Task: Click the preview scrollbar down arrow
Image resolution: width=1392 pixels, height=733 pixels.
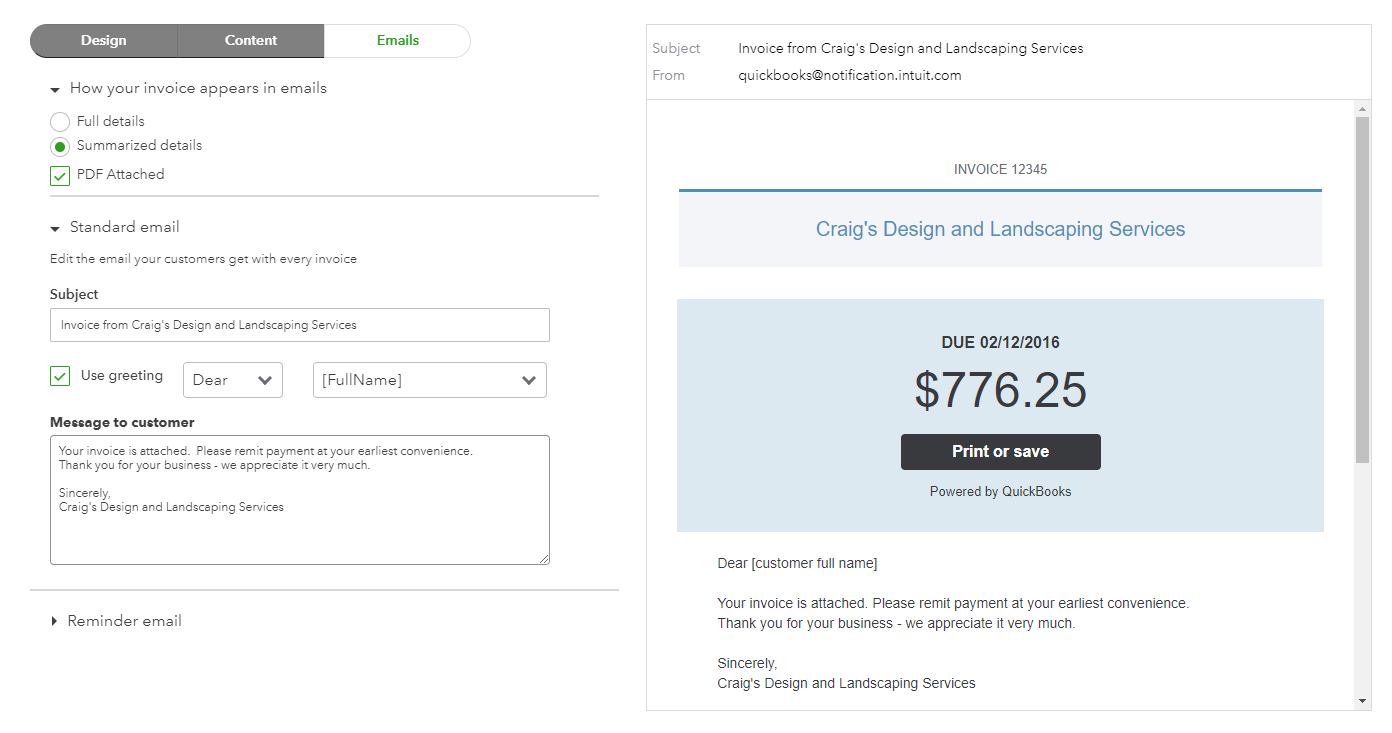Action: coord(1362,701)
